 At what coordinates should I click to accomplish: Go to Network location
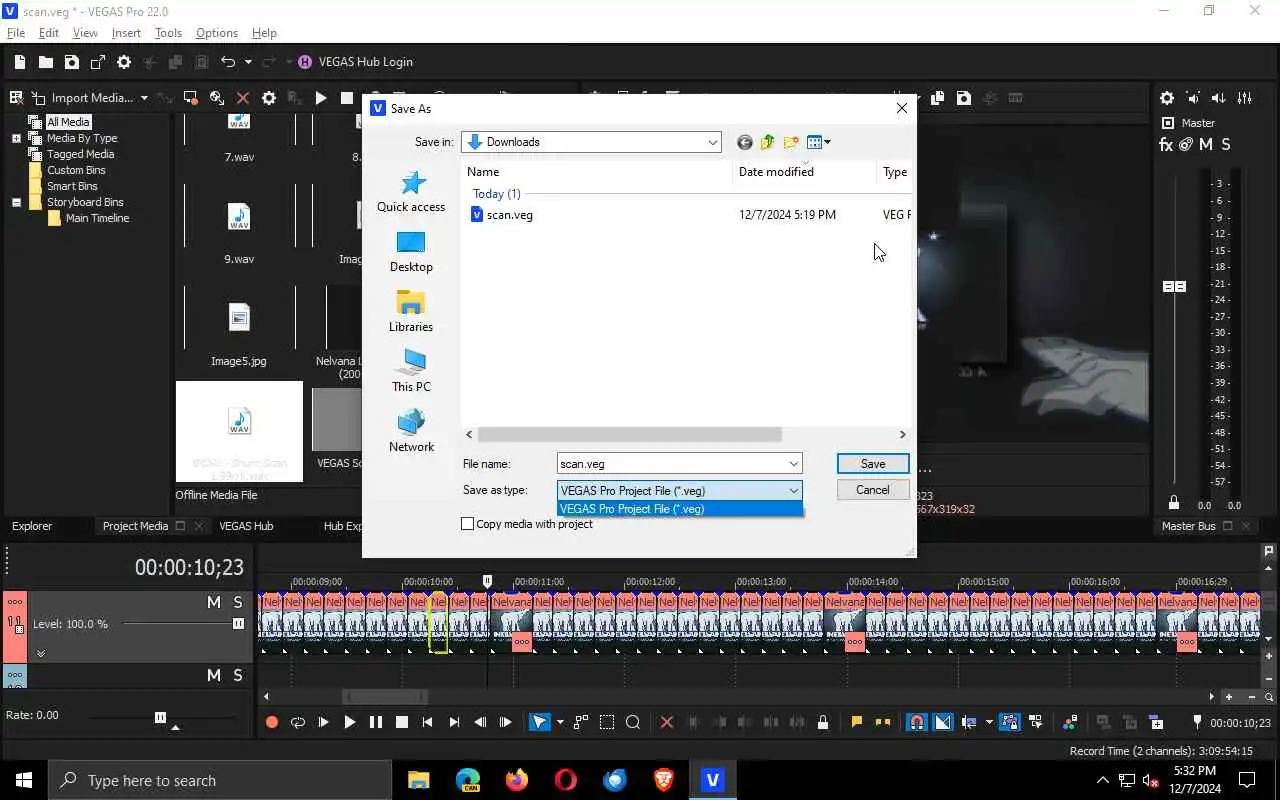tap(411, 432)
